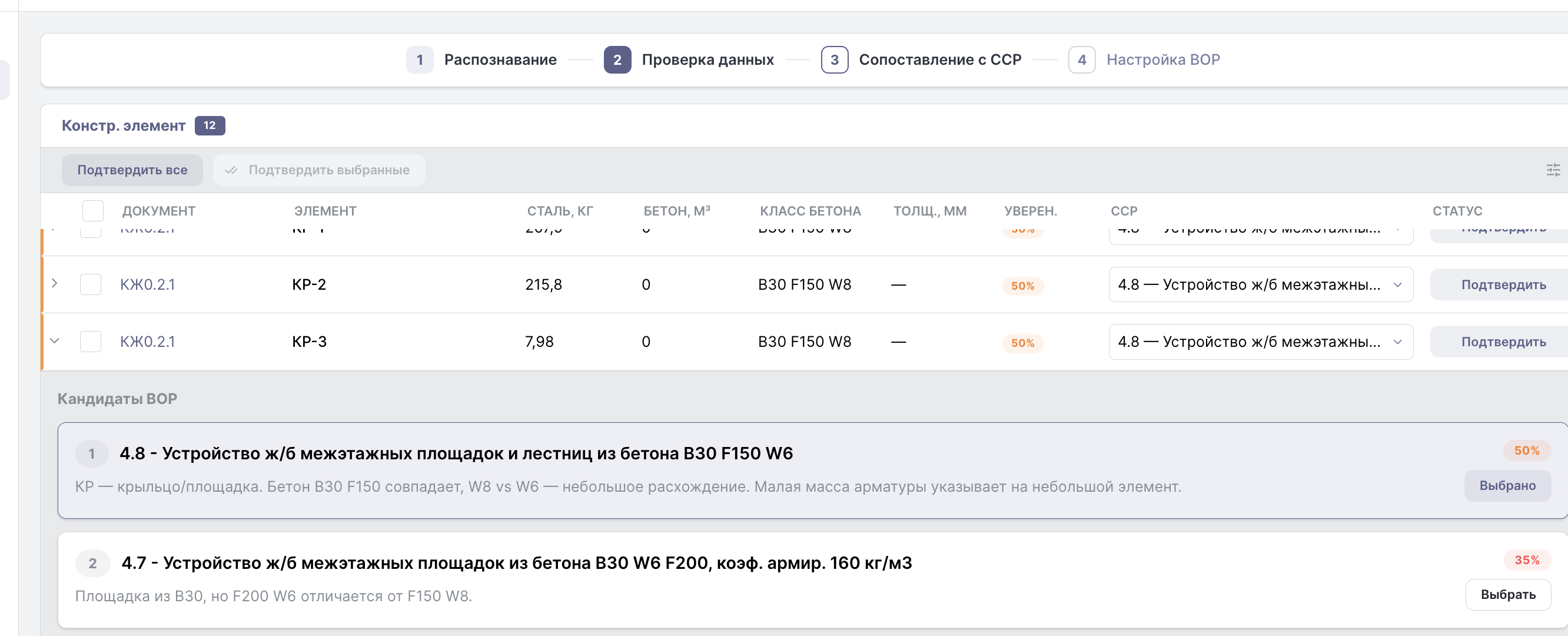Screen dimensions: 1568x636
Task: Check the КР-3 row checkbox
Action: [x=91, y=342]
